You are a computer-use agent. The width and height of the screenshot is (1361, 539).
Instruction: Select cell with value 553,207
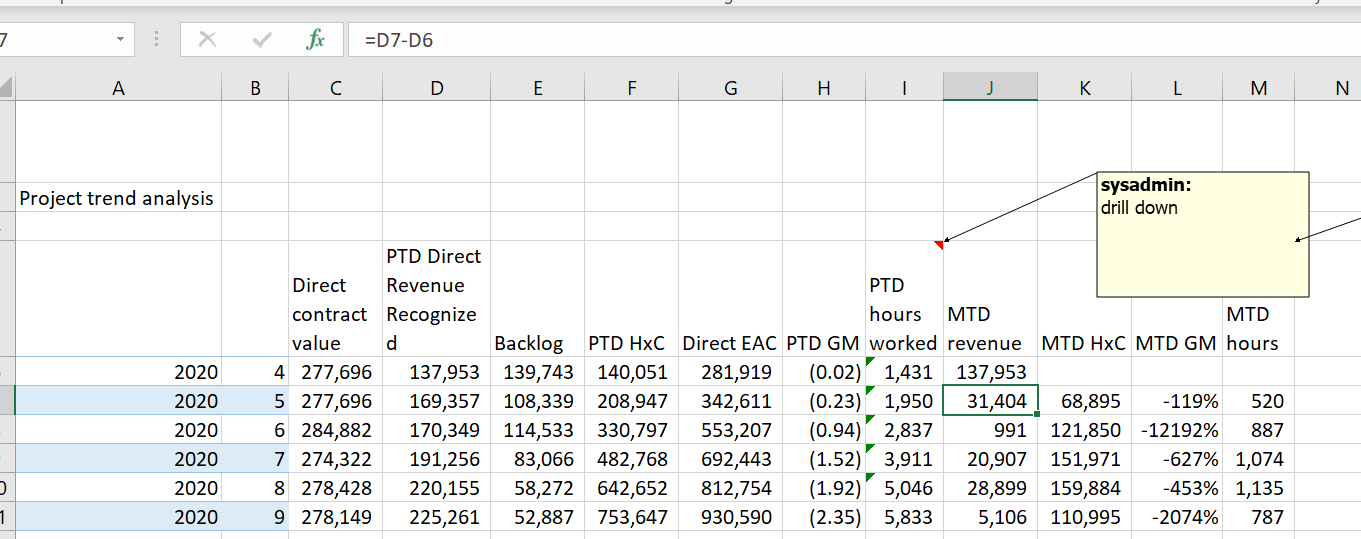click(730, 429)
